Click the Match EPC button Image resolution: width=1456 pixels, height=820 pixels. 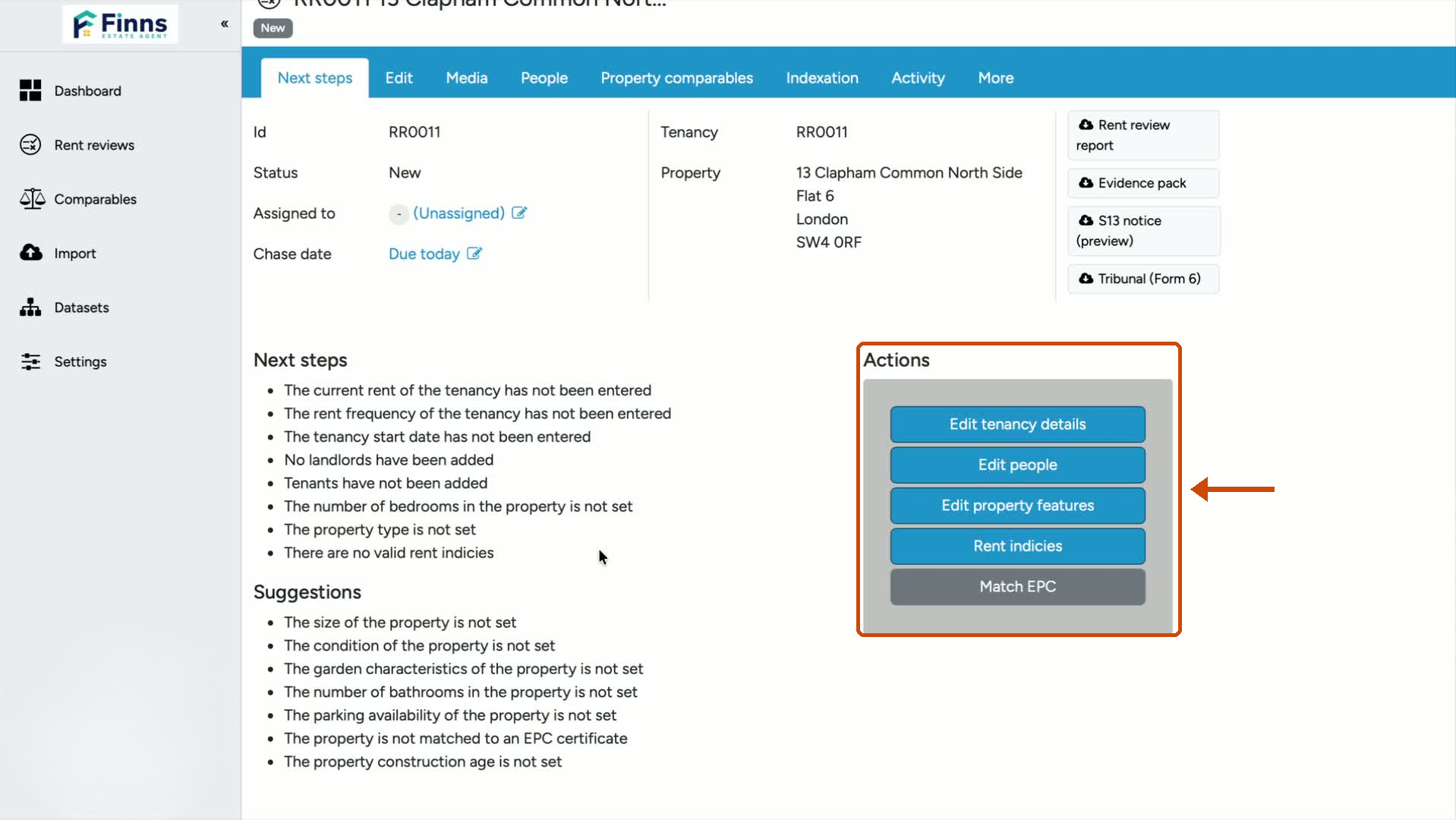pyautogui.click(x=1017, y=587)
